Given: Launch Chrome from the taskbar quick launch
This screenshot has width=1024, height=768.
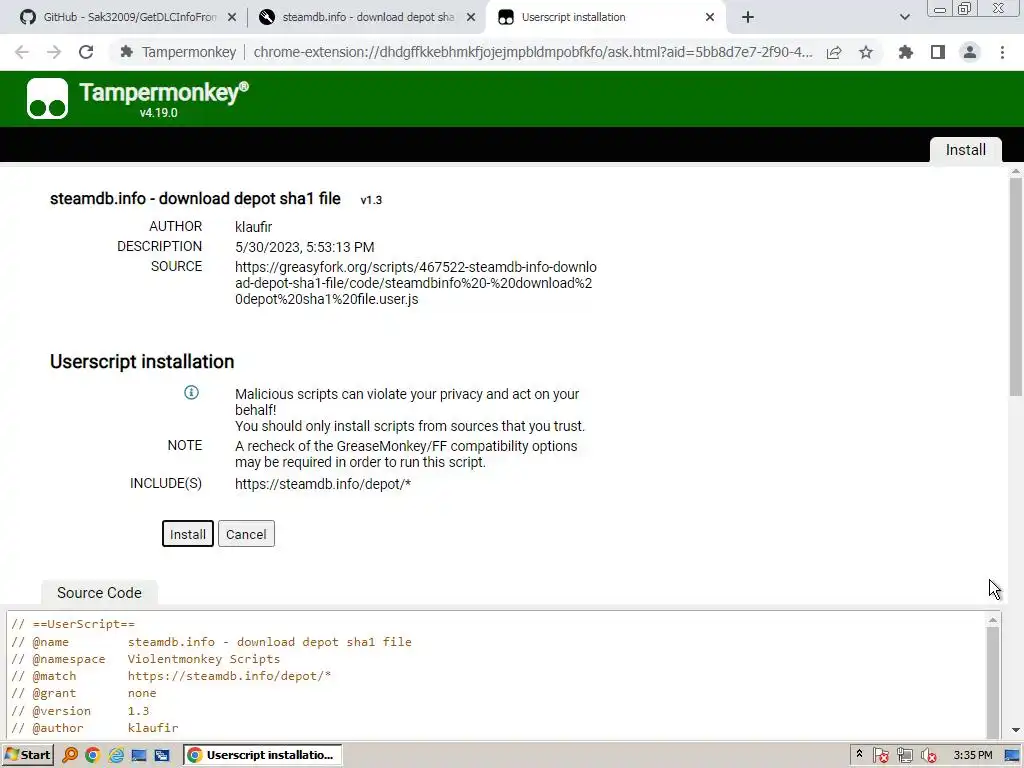Looking at the screenshot, I should (93, 756).
